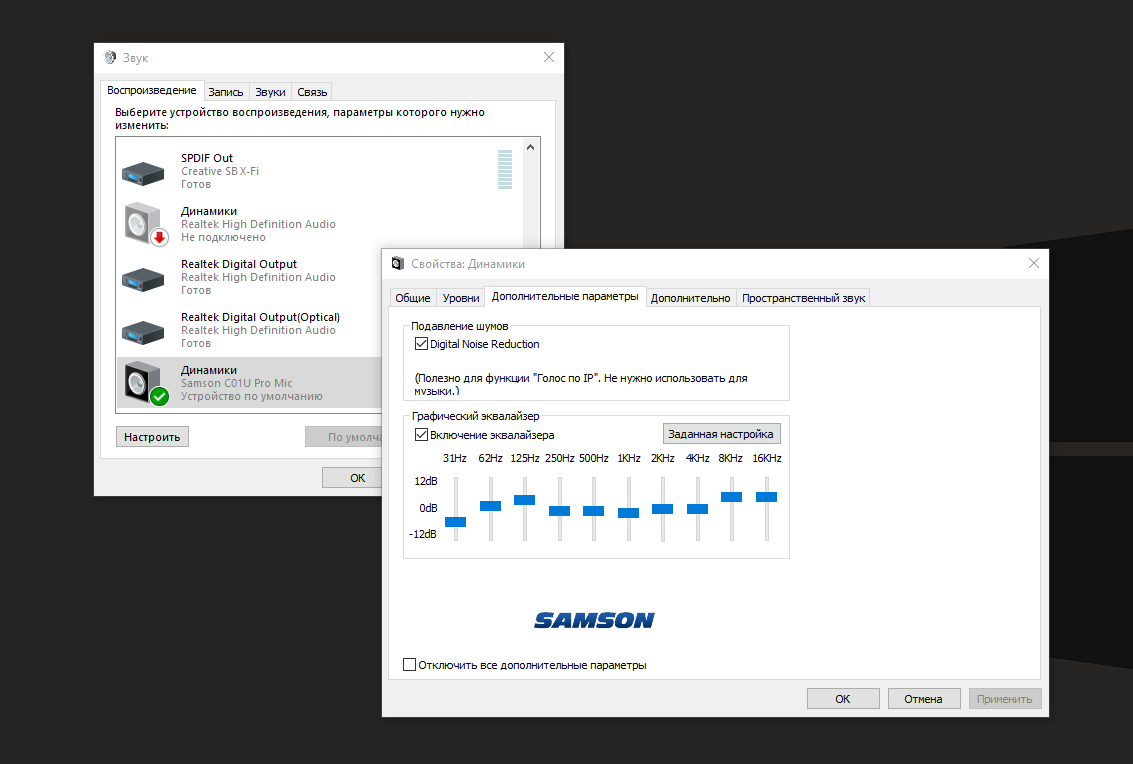Viewport: 1133px width, 764px height.
Task: Click the SPDIF Out volume level meter
Action: [505, 170]
